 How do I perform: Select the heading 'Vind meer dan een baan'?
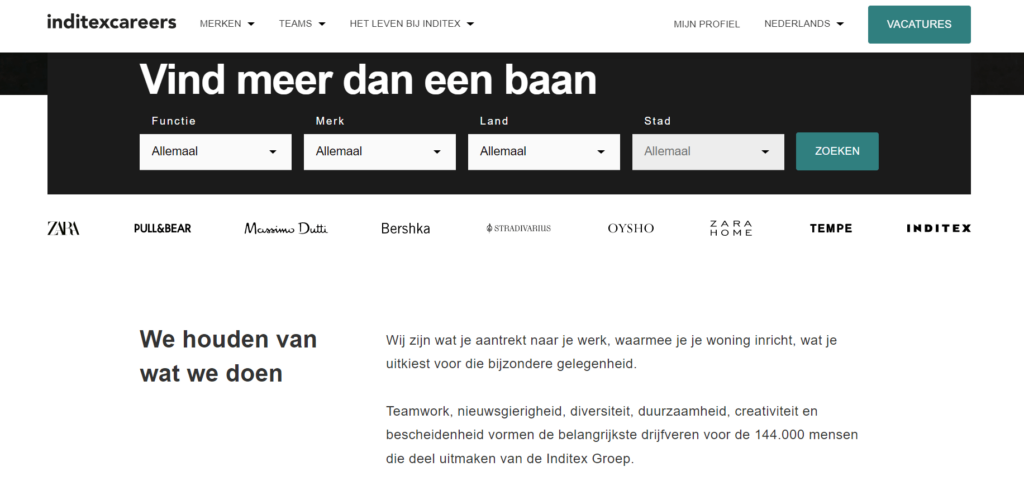[368, 80]
